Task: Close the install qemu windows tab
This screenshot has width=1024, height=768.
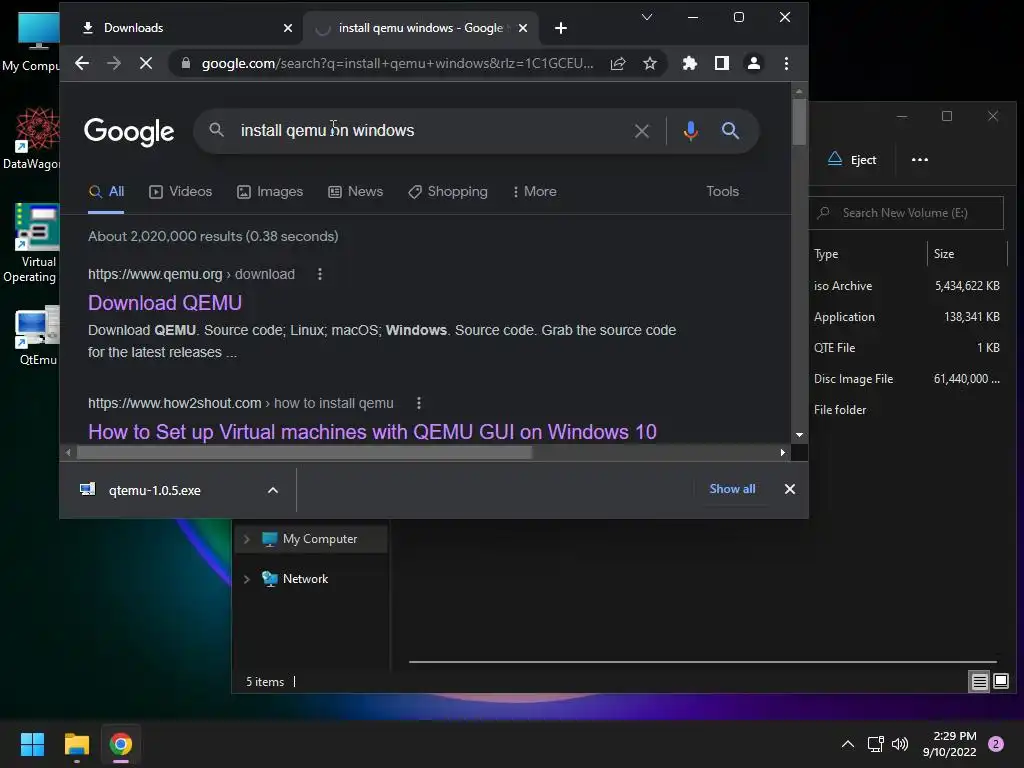Action: pos(522,28)
